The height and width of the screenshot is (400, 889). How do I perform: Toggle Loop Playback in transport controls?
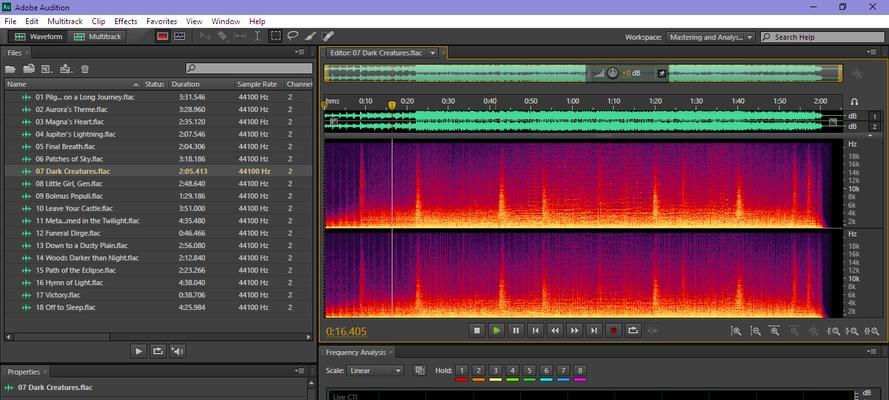(633, 330)
